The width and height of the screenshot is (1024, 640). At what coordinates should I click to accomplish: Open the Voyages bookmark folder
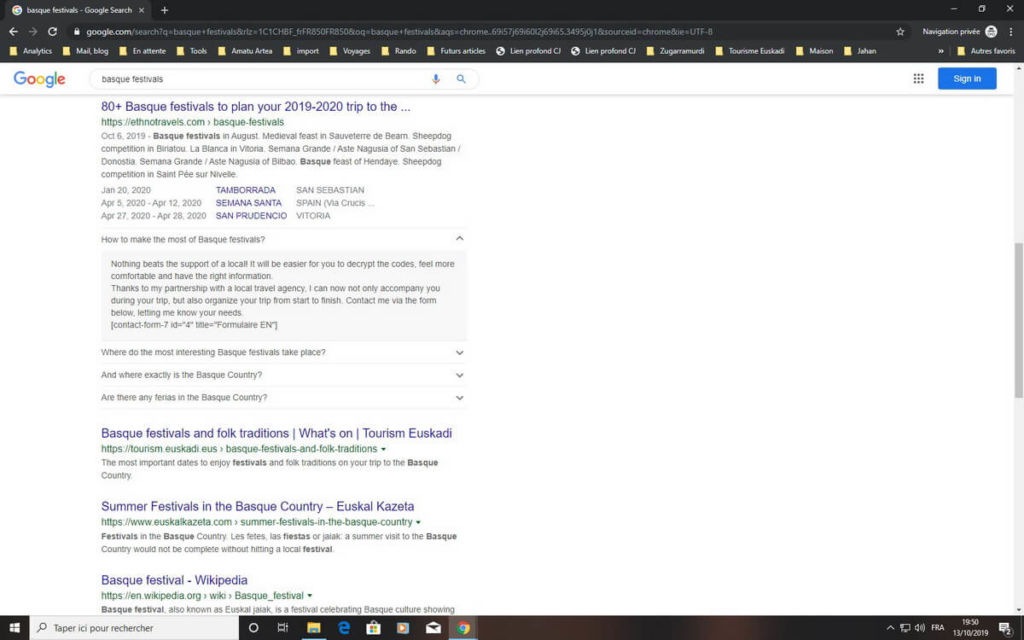pyautogui.click(x=349, y=51)
